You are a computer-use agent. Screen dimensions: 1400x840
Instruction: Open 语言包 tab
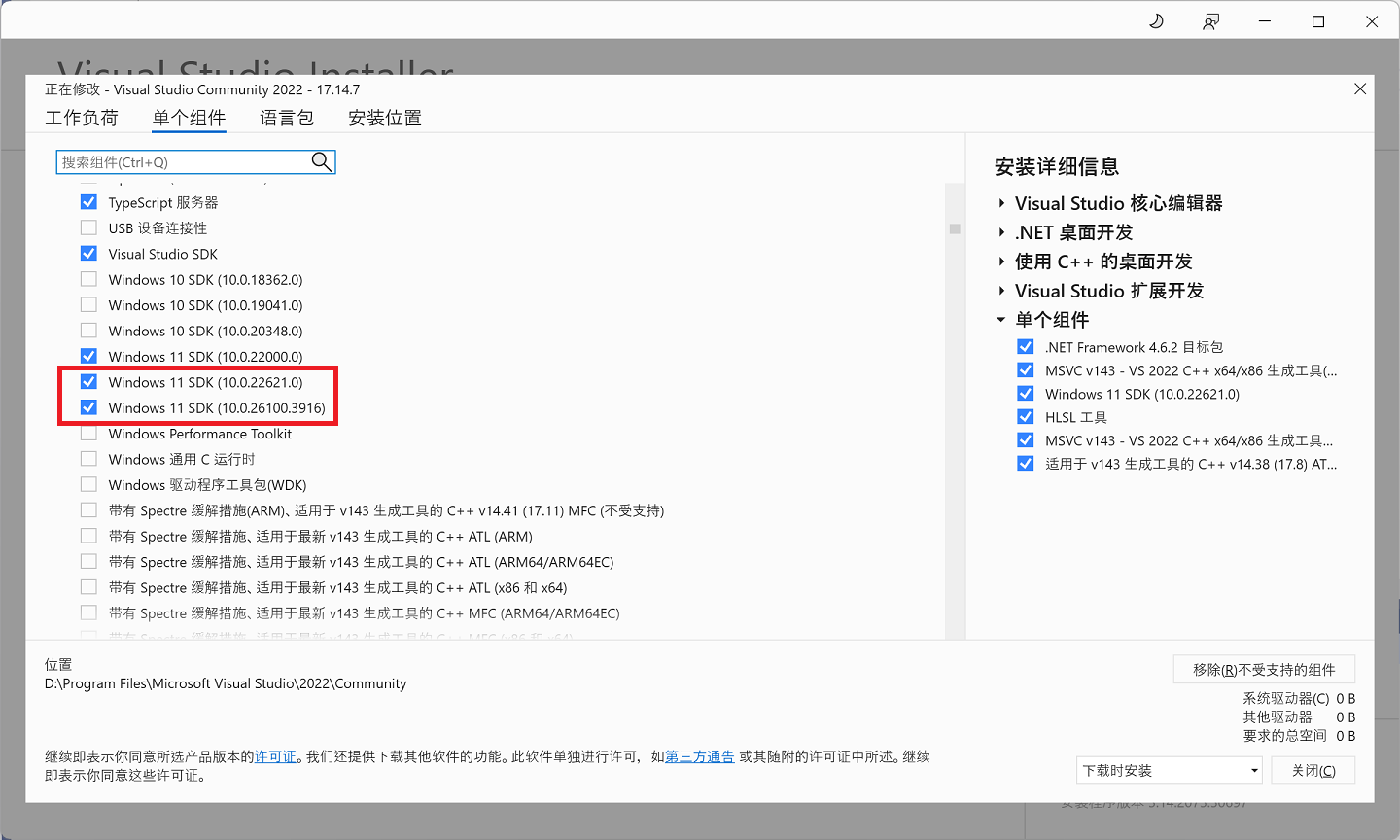(287, 118)
